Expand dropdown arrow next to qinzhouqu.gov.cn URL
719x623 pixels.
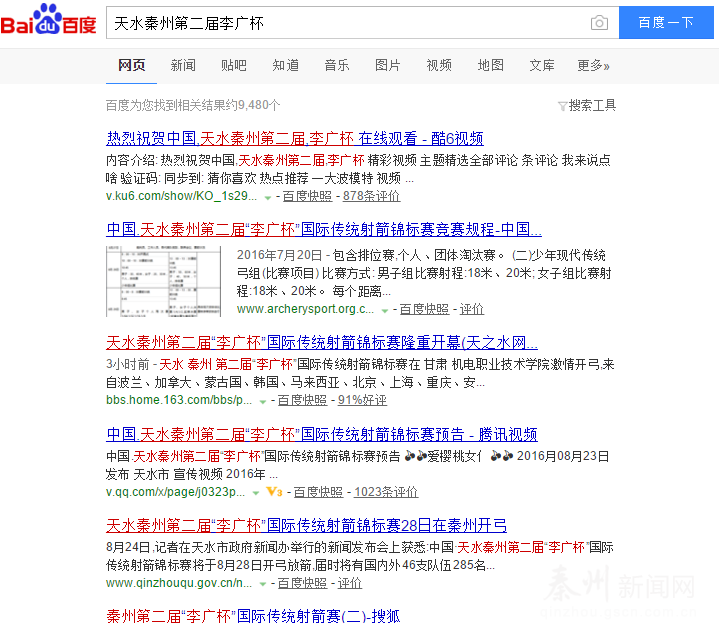coord(263,584)
